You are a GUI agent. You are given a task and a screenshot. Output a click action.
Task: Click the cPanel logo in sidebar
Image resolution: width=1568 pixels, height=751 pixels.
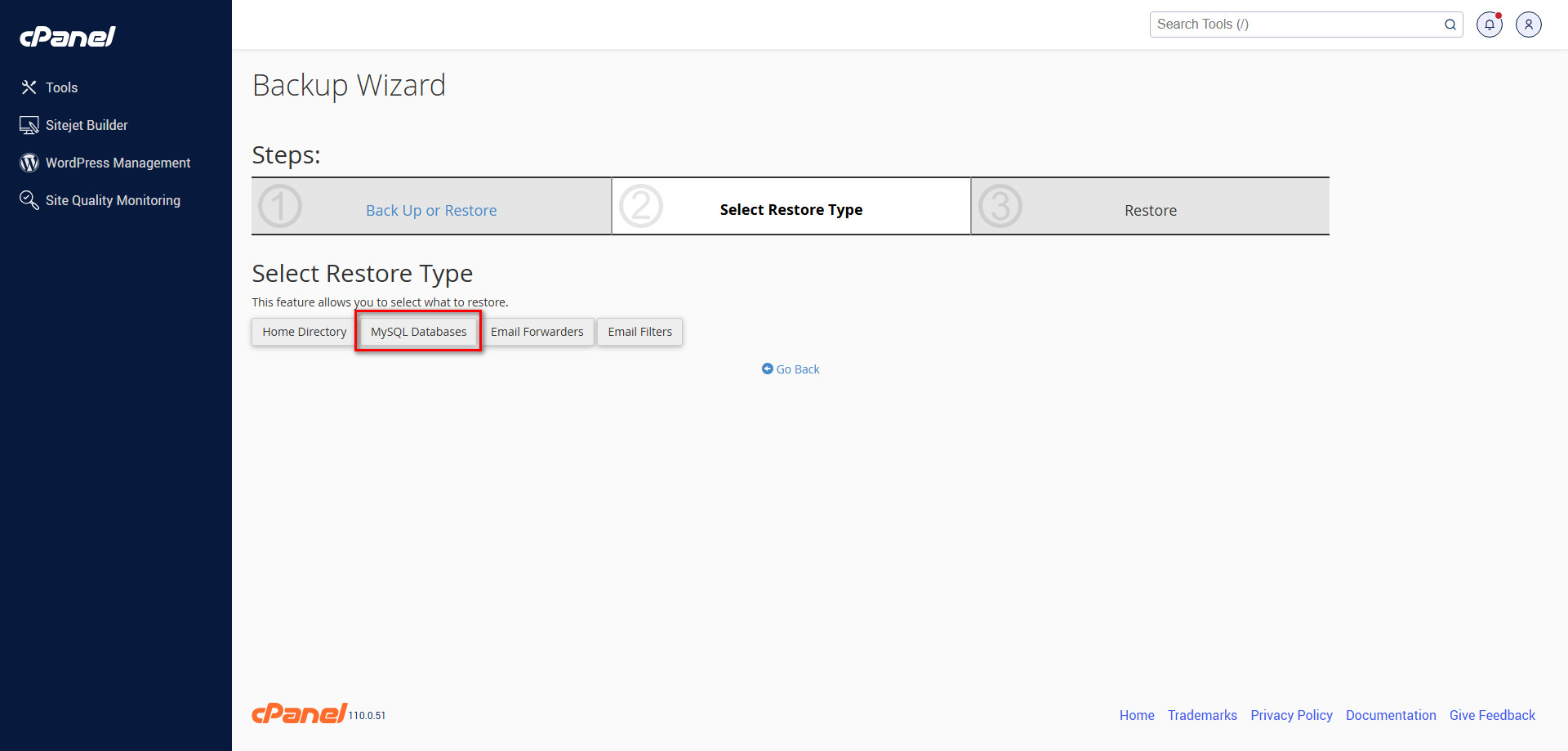point(68,37)
